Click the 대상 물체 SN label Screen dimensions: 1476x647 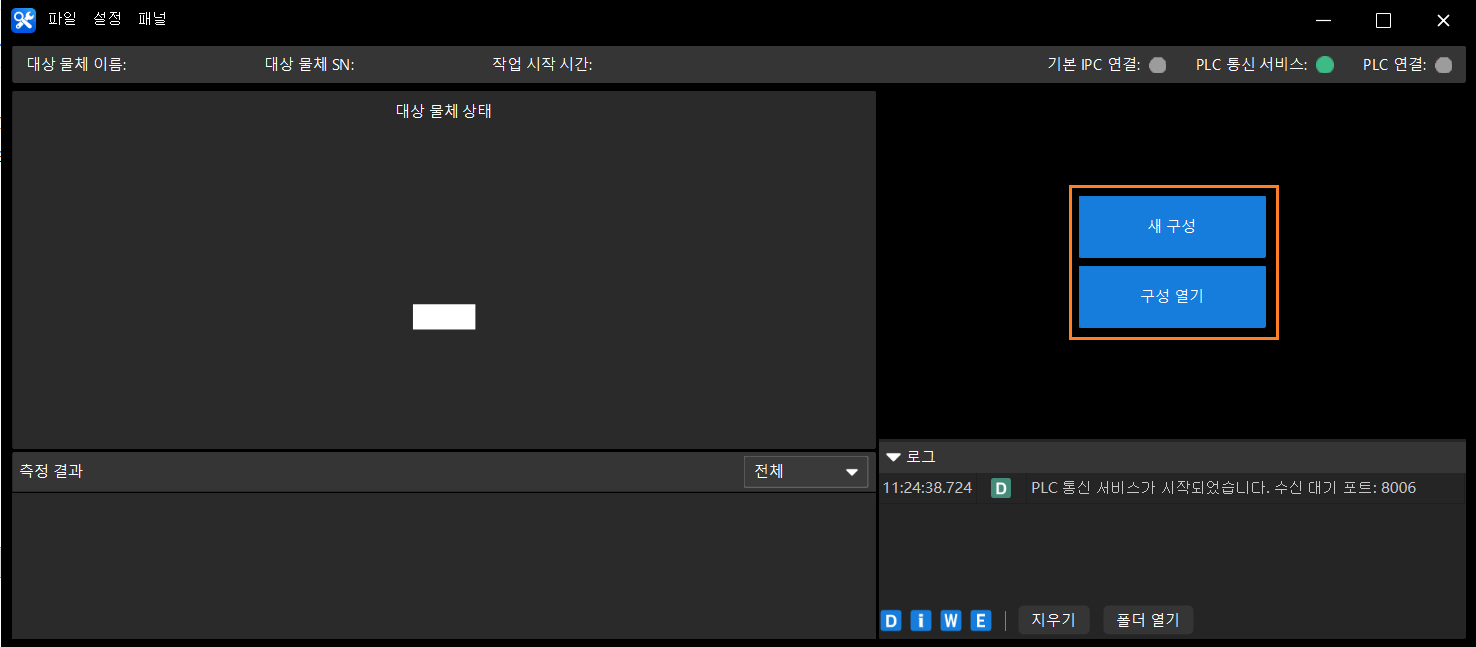(x=310, y=65)
